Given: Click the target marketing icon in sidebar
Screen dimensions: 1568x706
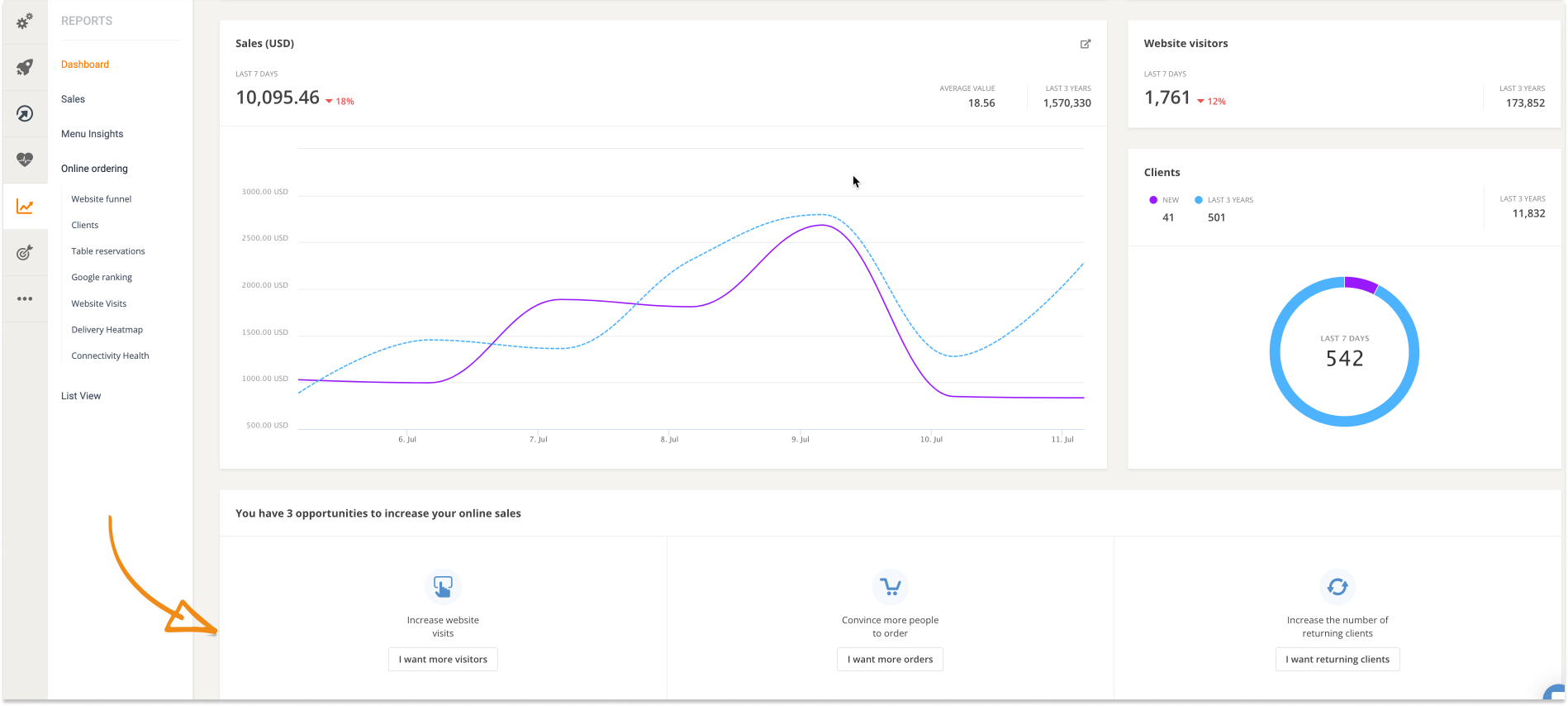Looking at the screenshot, I should pos(25,252).
